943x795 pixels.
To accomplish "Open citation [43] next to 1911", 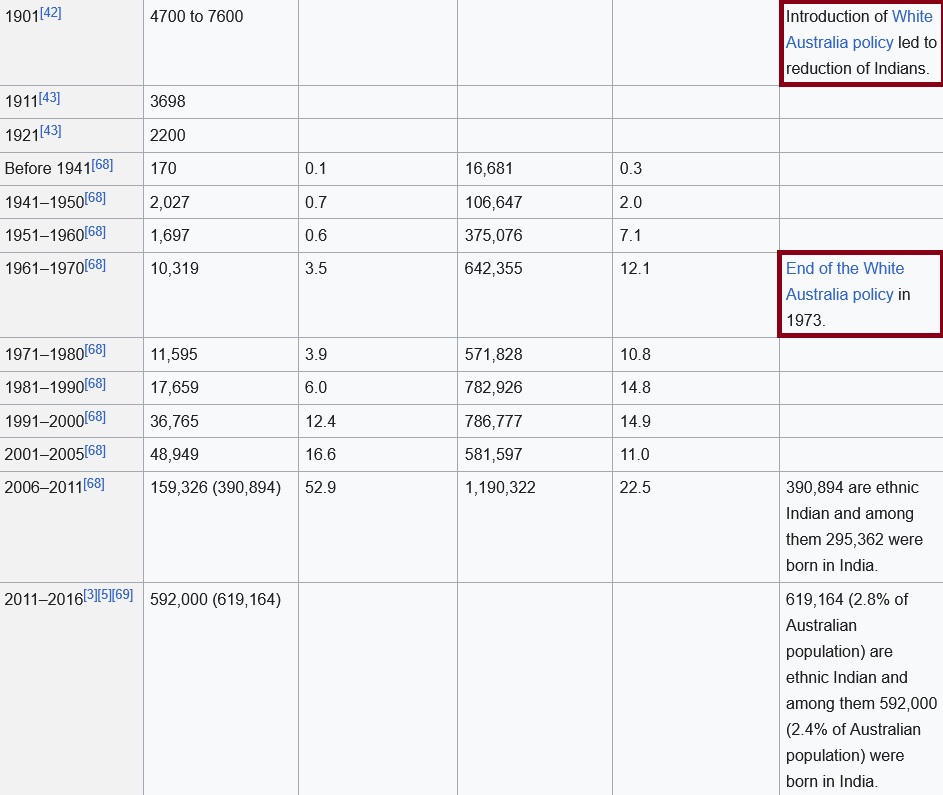I will [x=49, y=97].
